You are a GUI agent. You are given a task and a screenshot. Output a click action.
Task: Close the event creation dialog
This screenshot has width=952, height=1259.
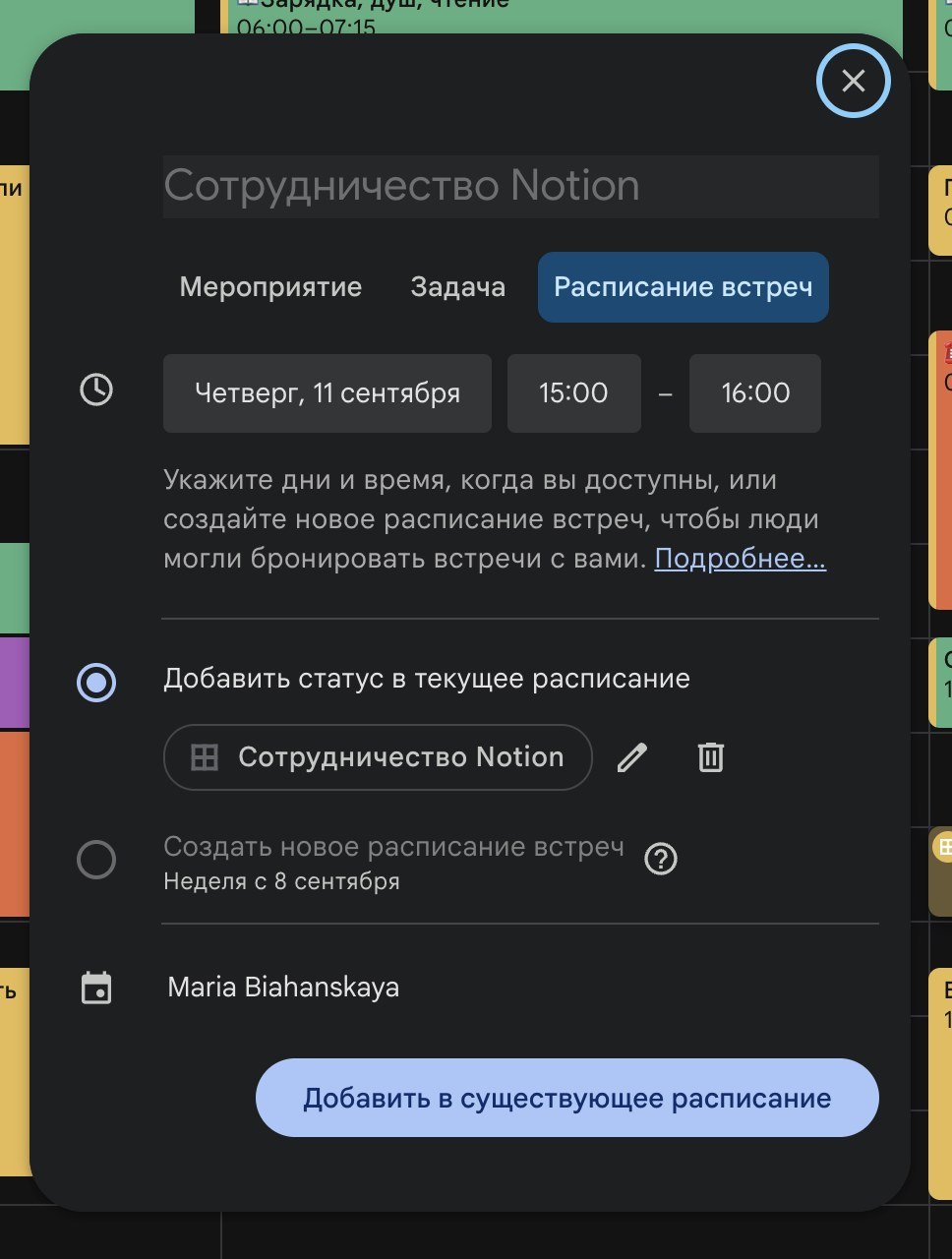[x=853, y=81]
